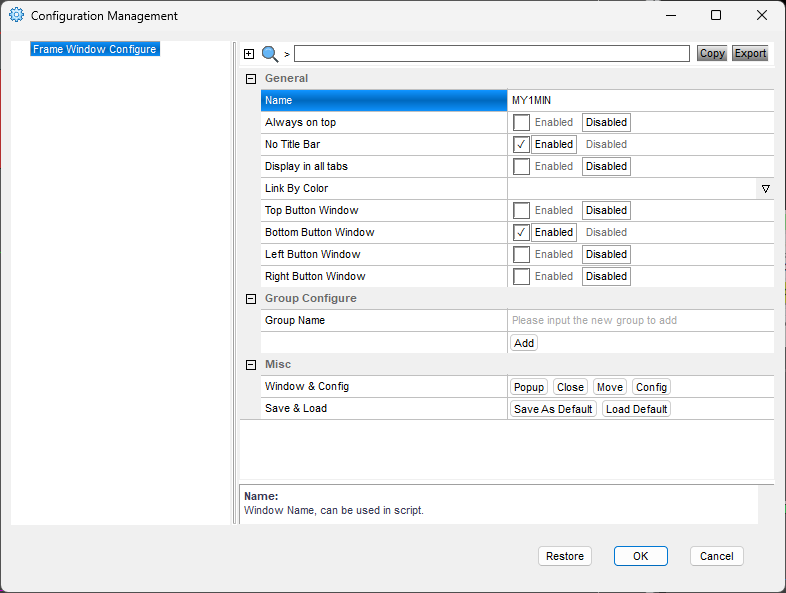Click the Add group button
The height and width of the screenshot is (593, 786).
point(524,343)
